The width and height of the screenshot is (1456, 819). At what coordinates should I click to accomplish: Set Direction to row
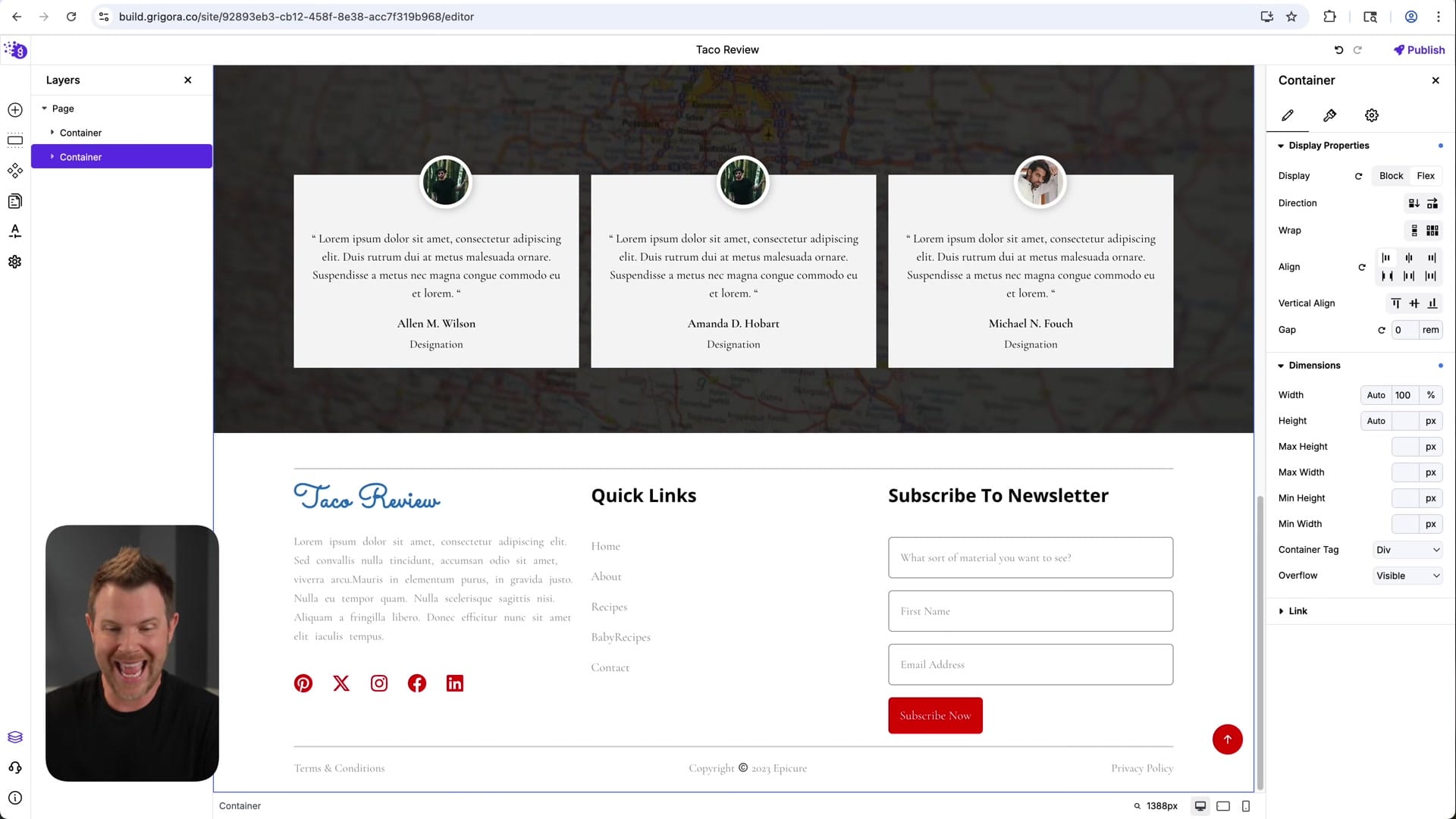click(x=1432, y=203)
